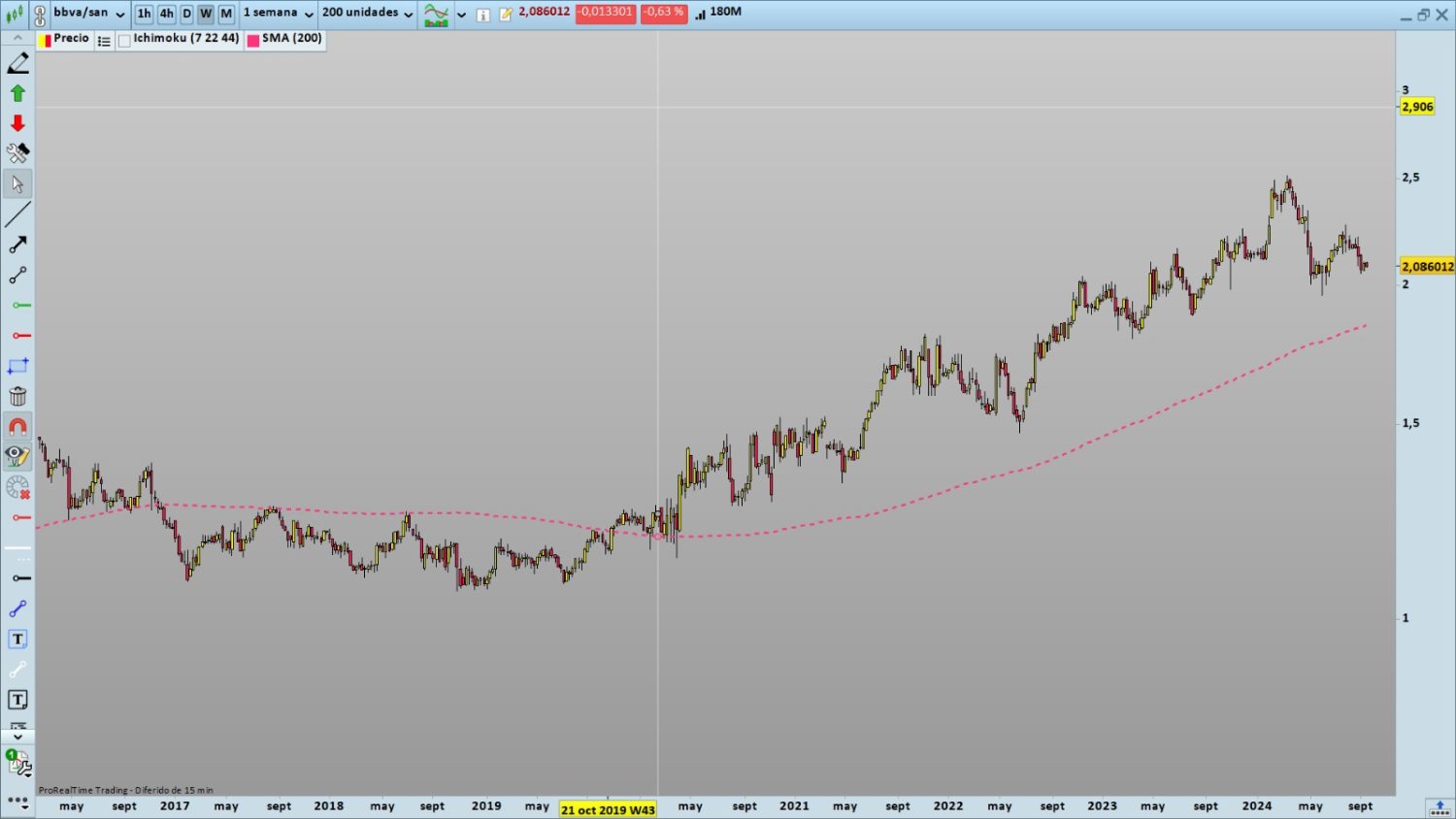Open the document settings wrench icon
The width and height of the screenshot is (1456, 819).
pyautogui.click(x=17, y=763)
